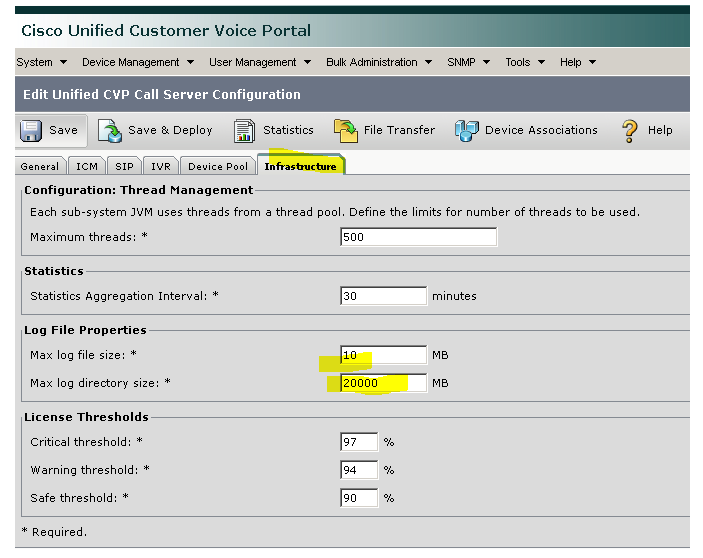703x558 pixels.
Task: Click the Save & Deploy icon
Action: [x=110, y=131]
